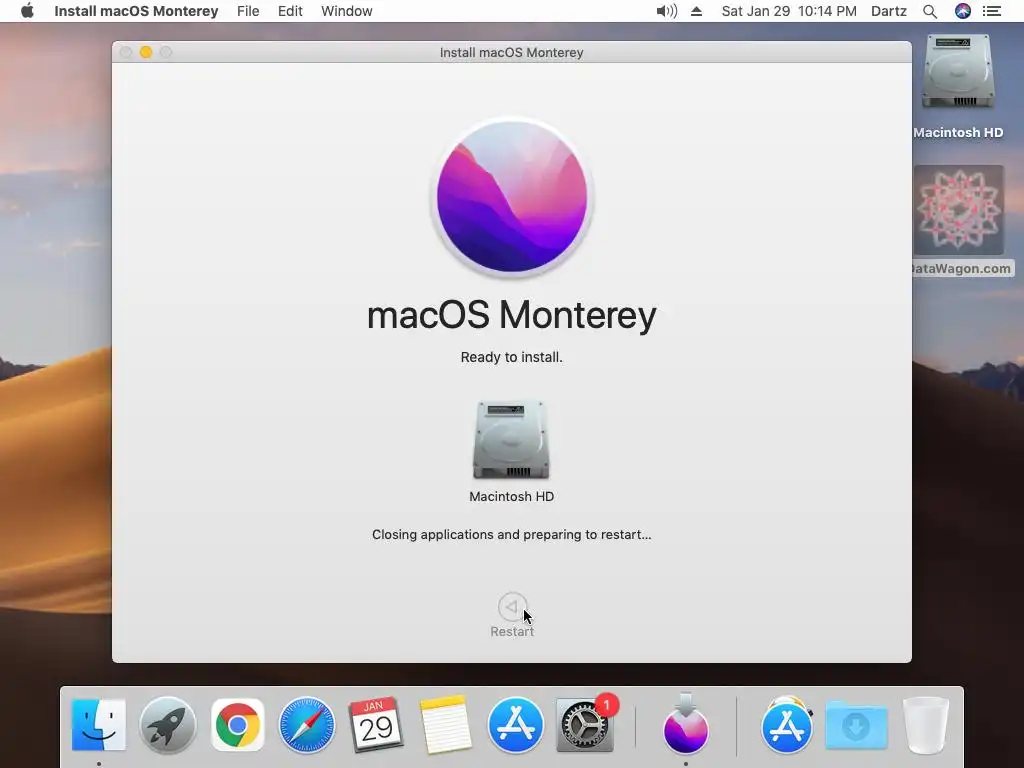The image size is (1024, 768).
Task: Open the Edit menu
Action: (290, 11)
